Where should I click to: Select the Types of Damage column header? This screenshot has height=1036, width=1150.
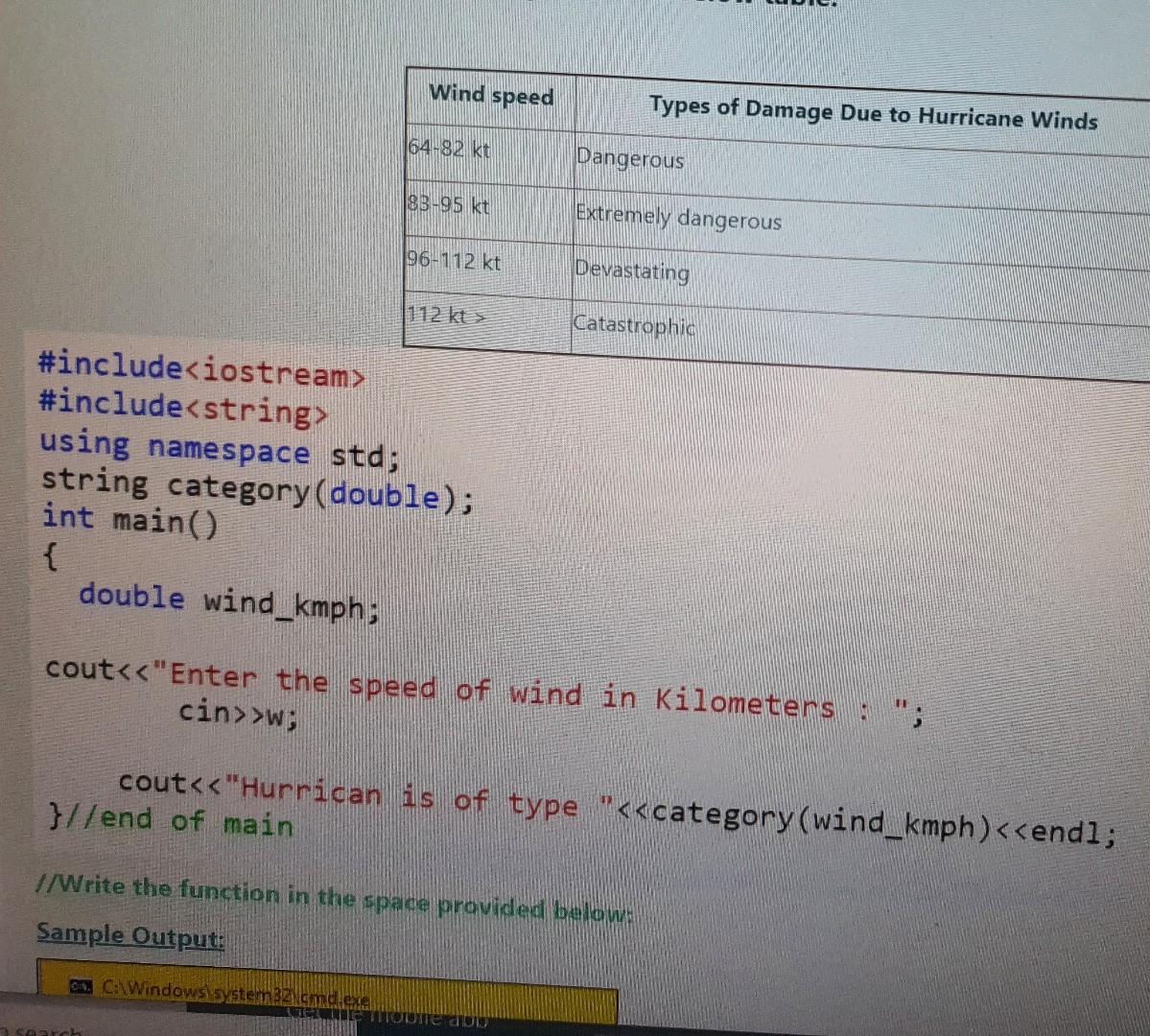(x=873, y=112)
